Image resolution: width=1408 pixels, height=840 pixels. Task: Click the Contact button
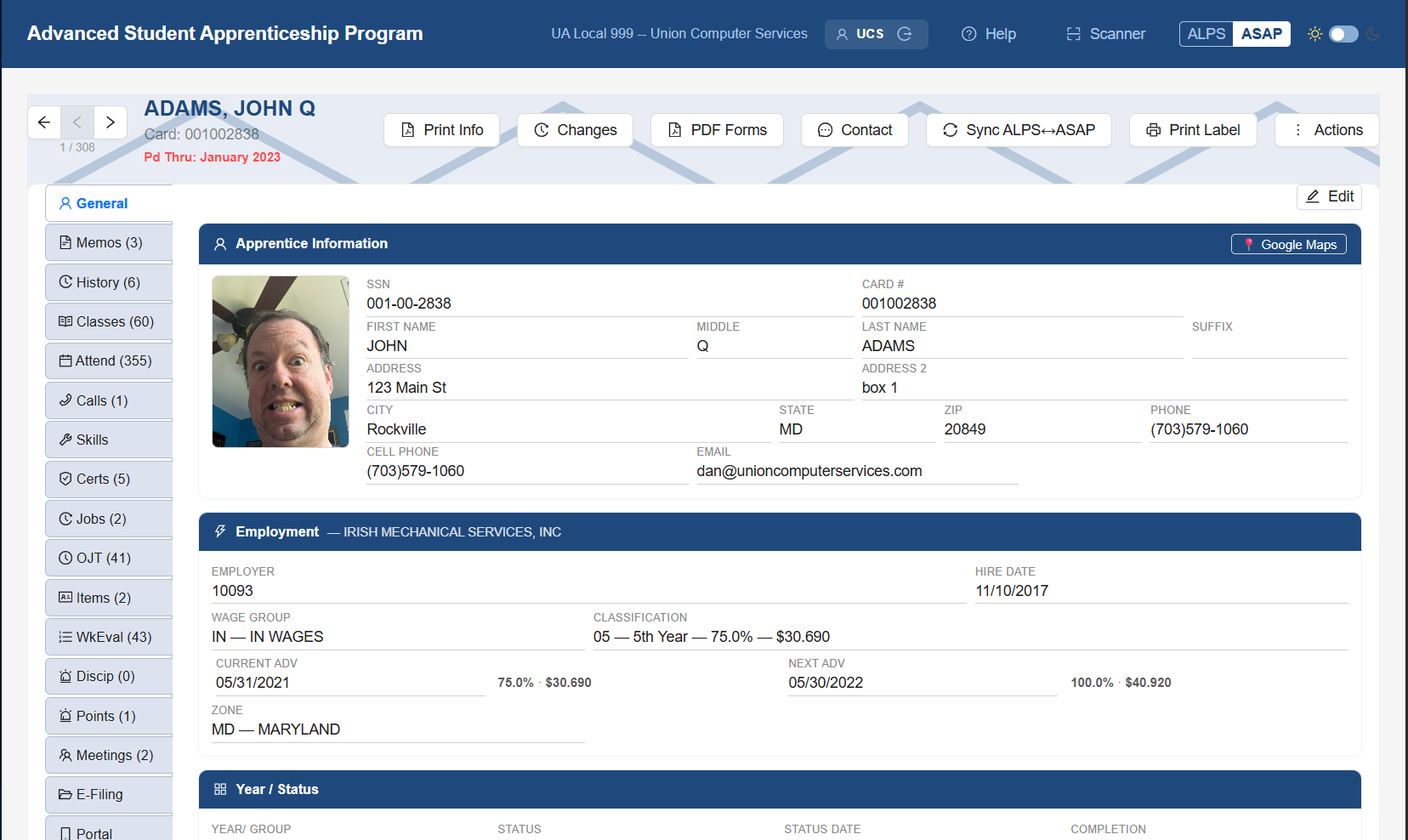click(854, 130)
